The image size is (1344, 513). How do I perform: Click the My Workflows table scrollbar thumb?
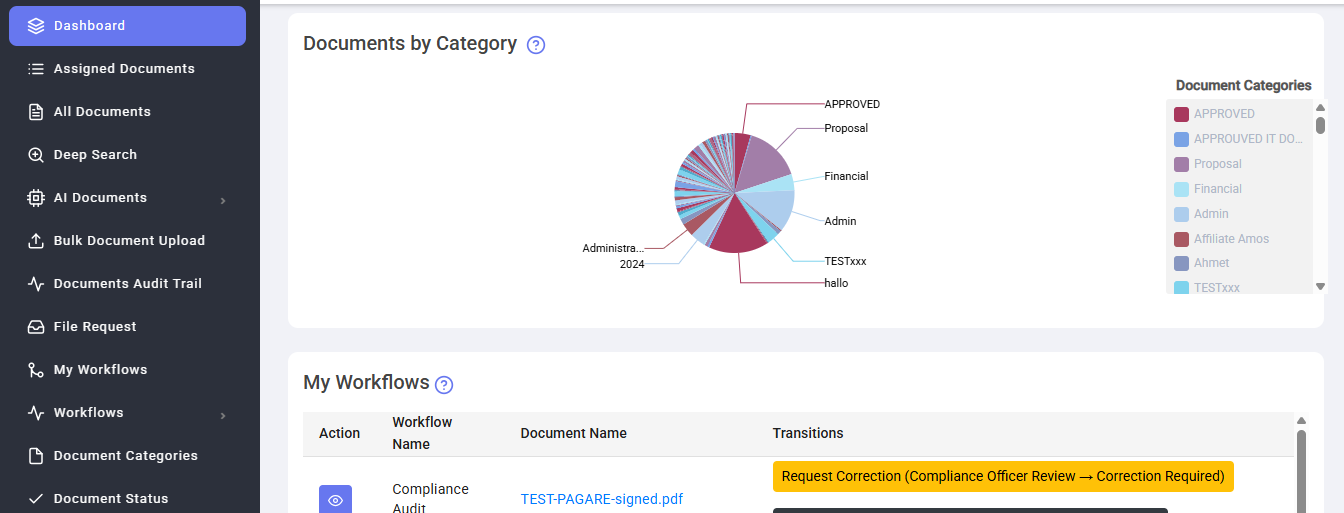1301,471
